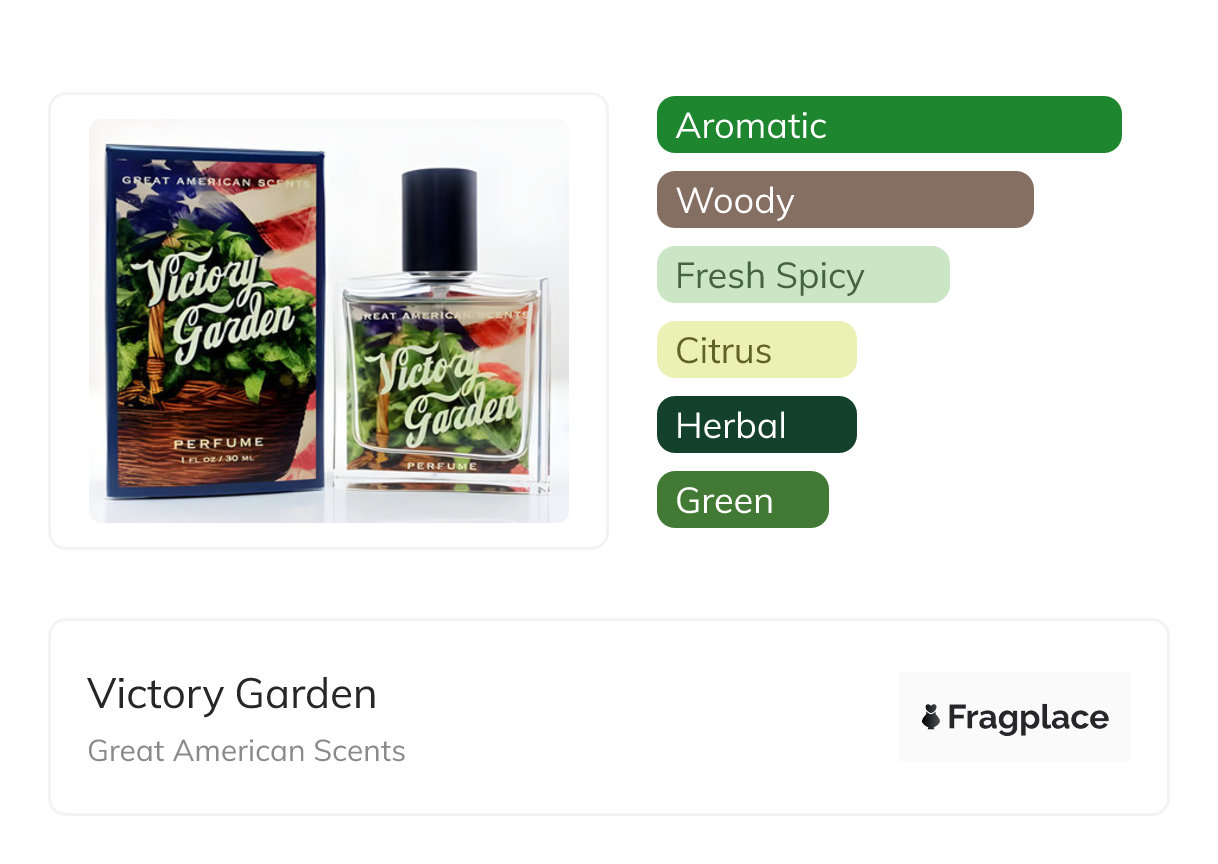Click the Perfume 1 fl oz label on box
The width and height of the screenshot is (1218, 864).
point(218,448)
